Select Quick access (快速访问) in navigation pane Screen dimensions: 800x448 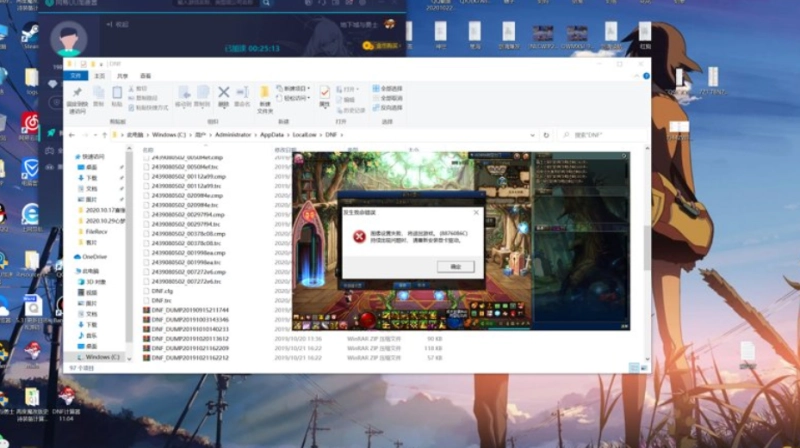click(x=90, y=157)
